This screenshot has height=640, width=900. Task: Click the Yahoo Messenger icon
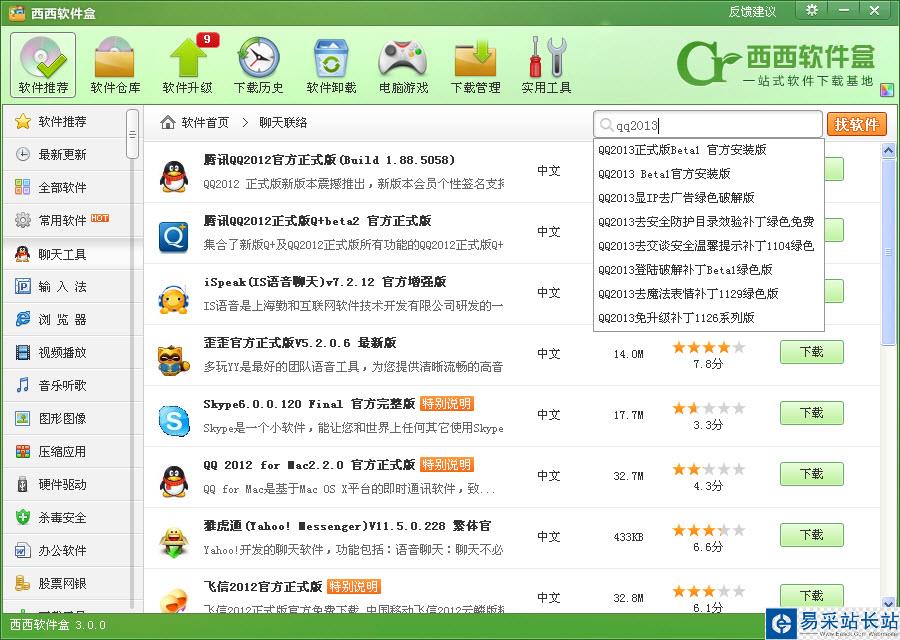pyautogui.click(x=174, y=542)
